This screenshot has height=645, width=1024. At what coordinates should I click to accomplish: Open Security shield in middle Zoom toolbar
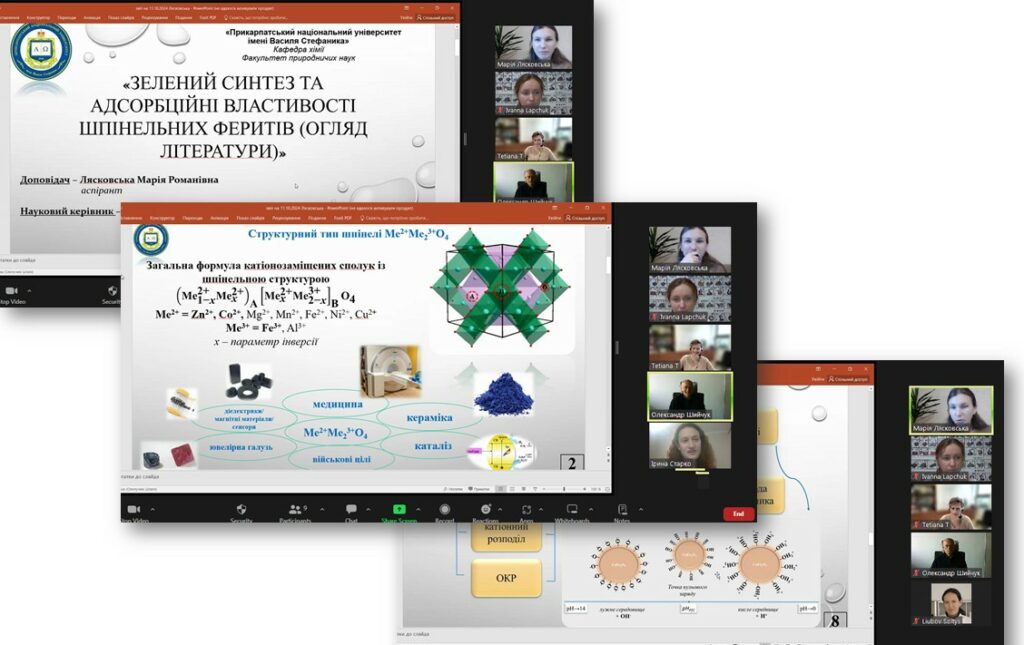[x=241, y=509]
